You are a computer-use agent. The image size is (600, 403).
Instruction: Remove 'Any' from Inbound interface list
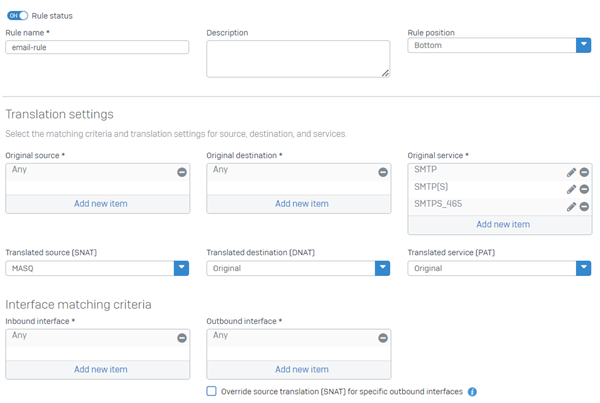pyautogui.click(x=182, y=338)
